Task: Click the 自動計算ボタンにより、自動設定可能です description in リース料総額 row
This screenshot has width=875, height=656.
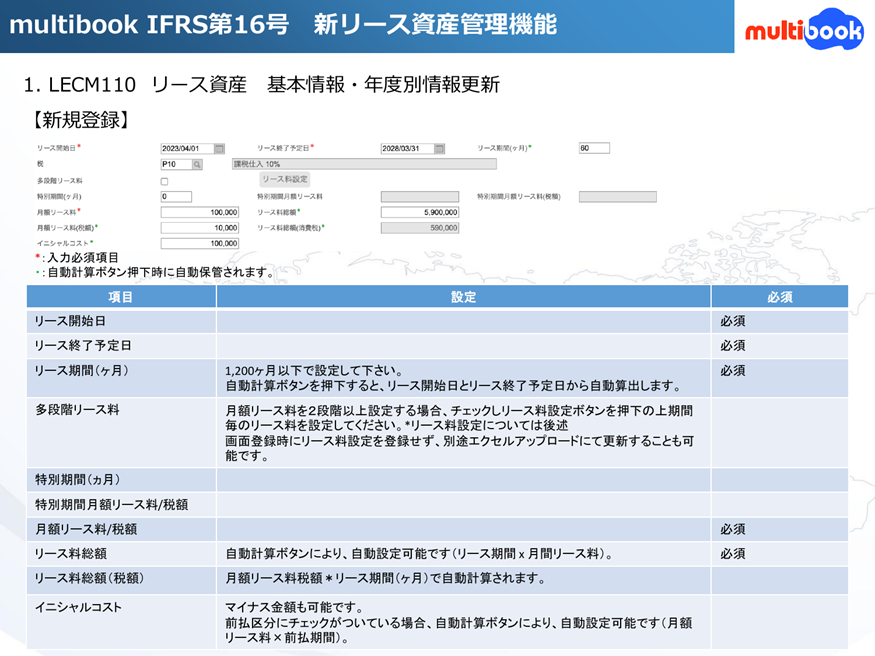Action: 419,554
